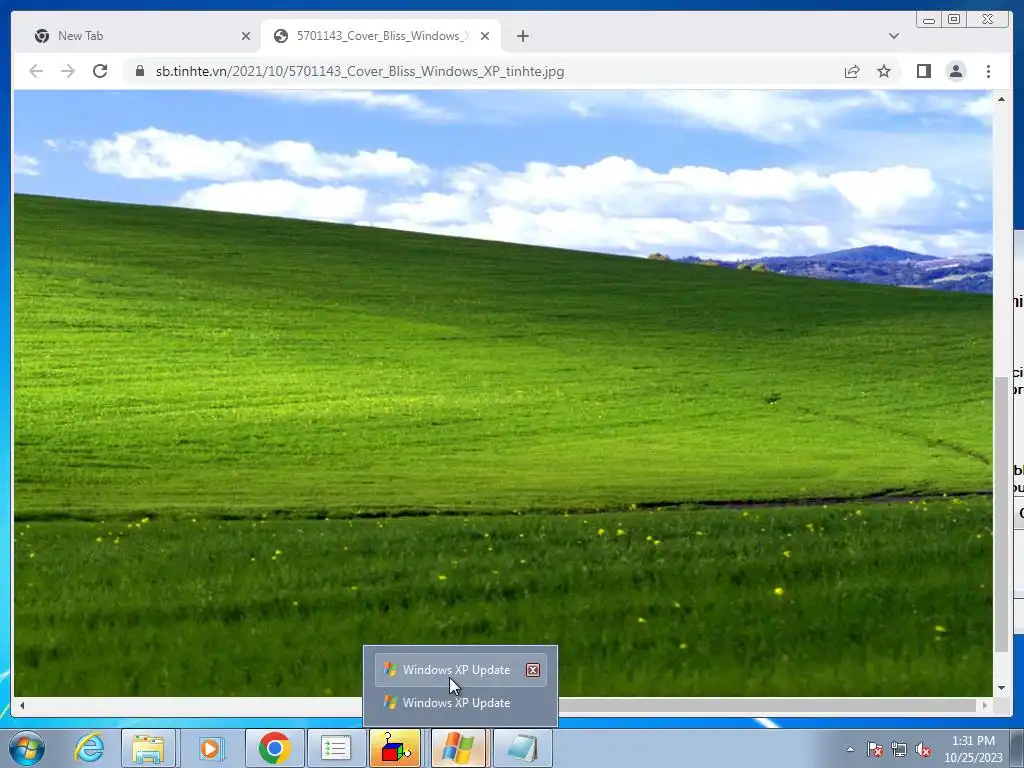Viewport: 1024px width, 768px height.
Task: Click the vertical scrollbar down arrow
Action: [x=1000, y=688]
